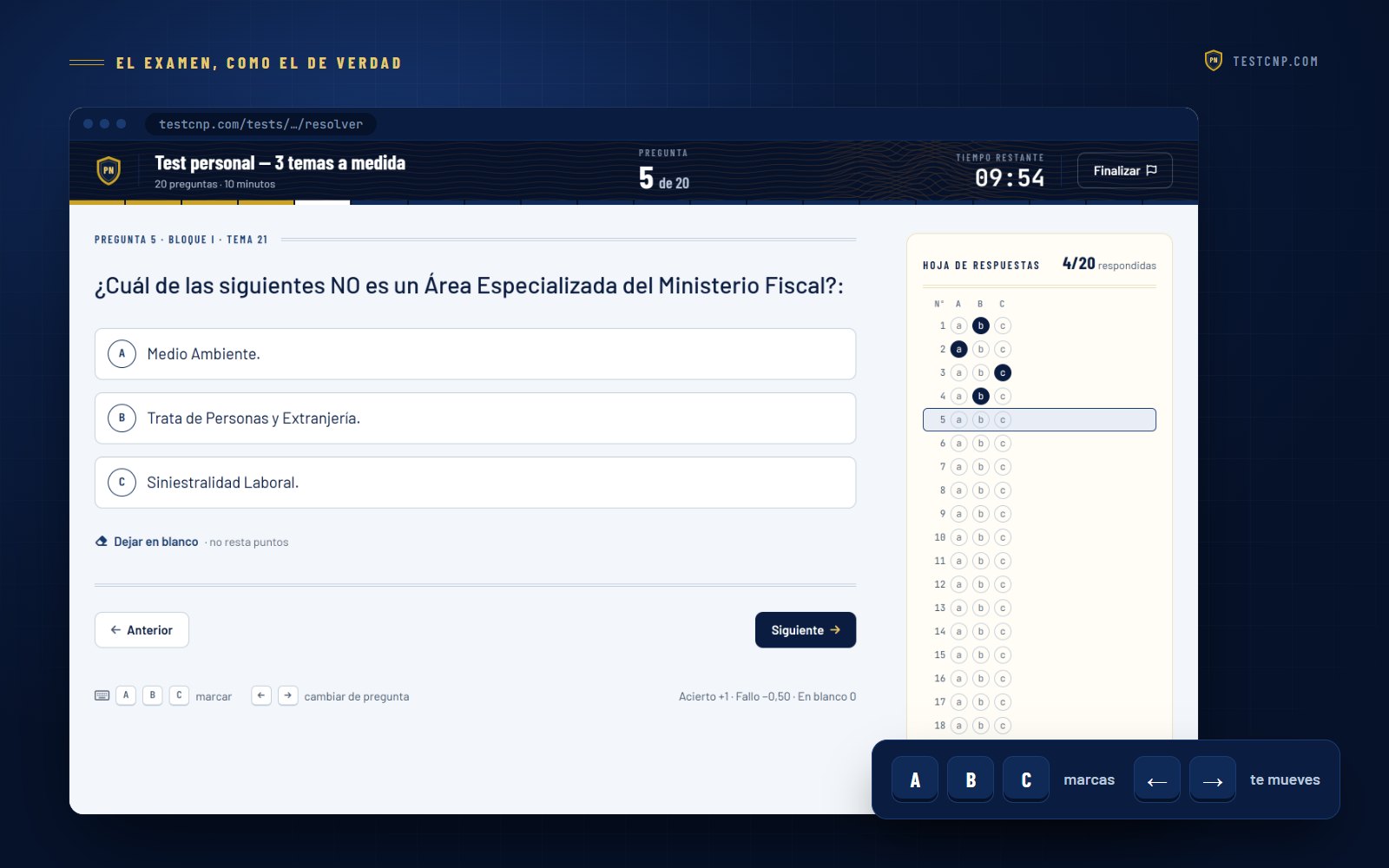Mark bubble a for question 5 on answer sheet
Viewport: 1389px width, 868px height.
[959, 420]
